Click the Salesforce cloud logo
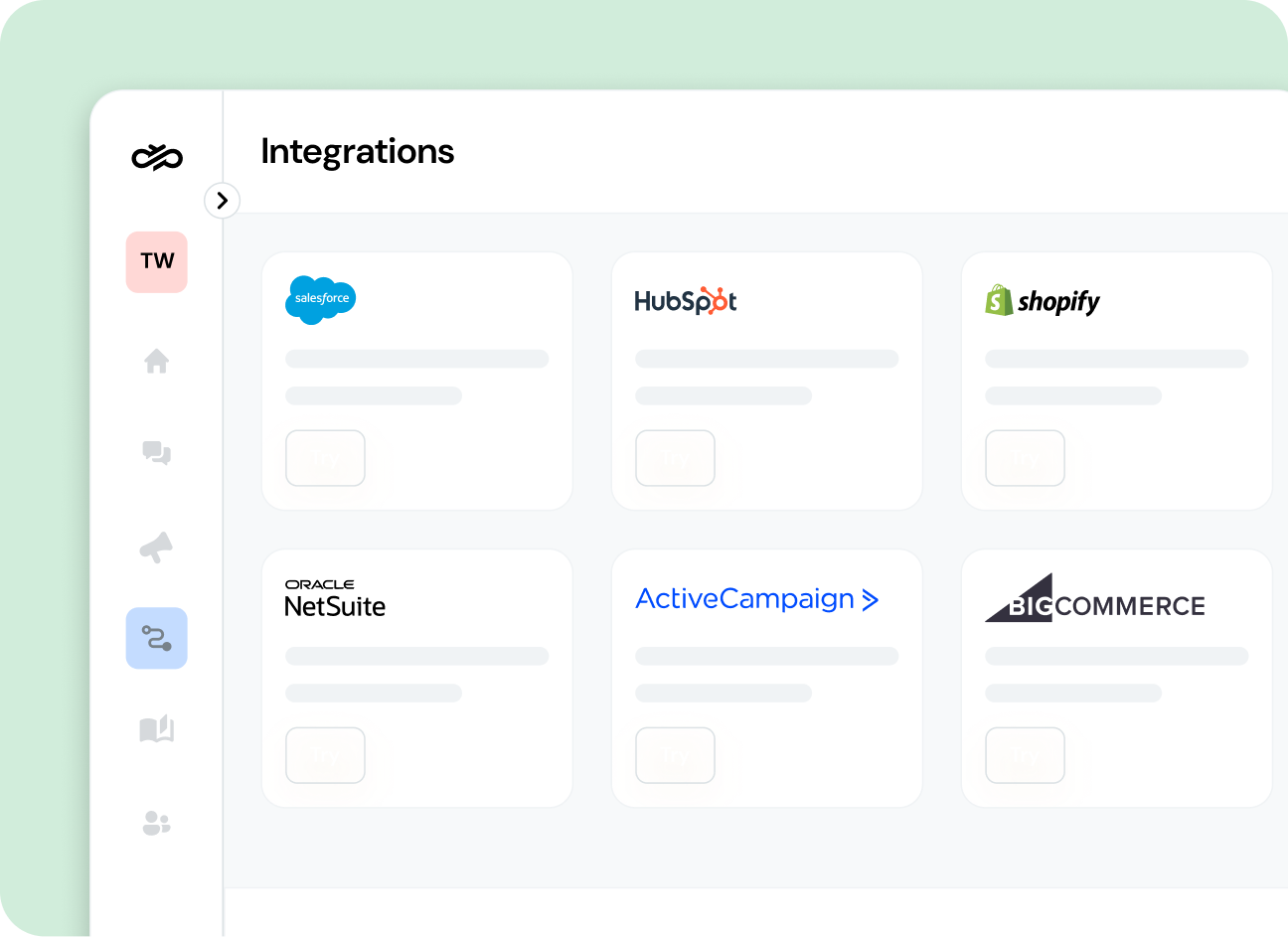This screenshot has height=937, width=1288. 320,299
